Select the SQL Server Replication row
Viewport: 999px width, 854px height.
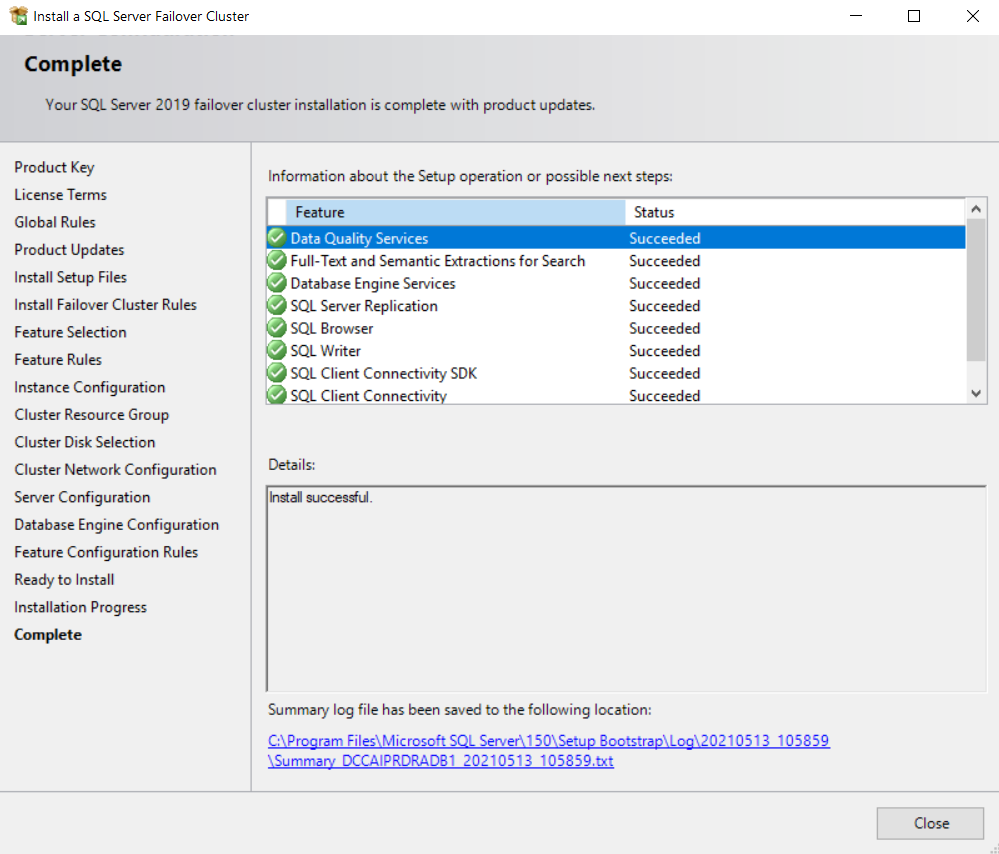point(616,305)
